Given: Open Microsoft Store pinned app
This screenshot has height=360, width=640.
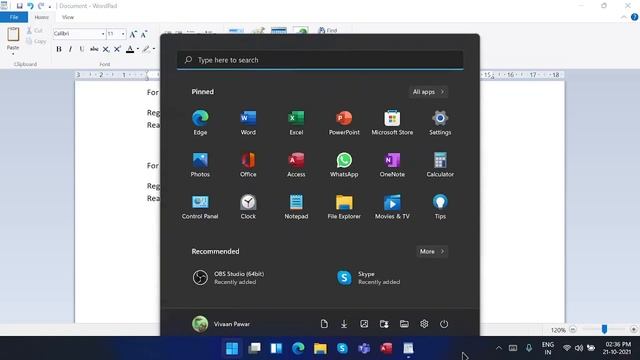Looking at the screenshot, I should 392,122.
